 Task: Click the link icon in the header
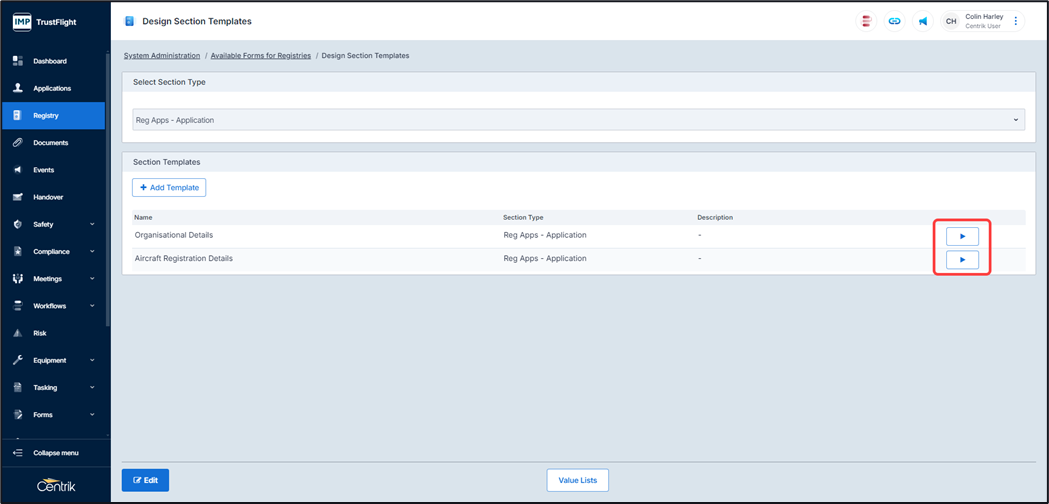click(894, 21)
